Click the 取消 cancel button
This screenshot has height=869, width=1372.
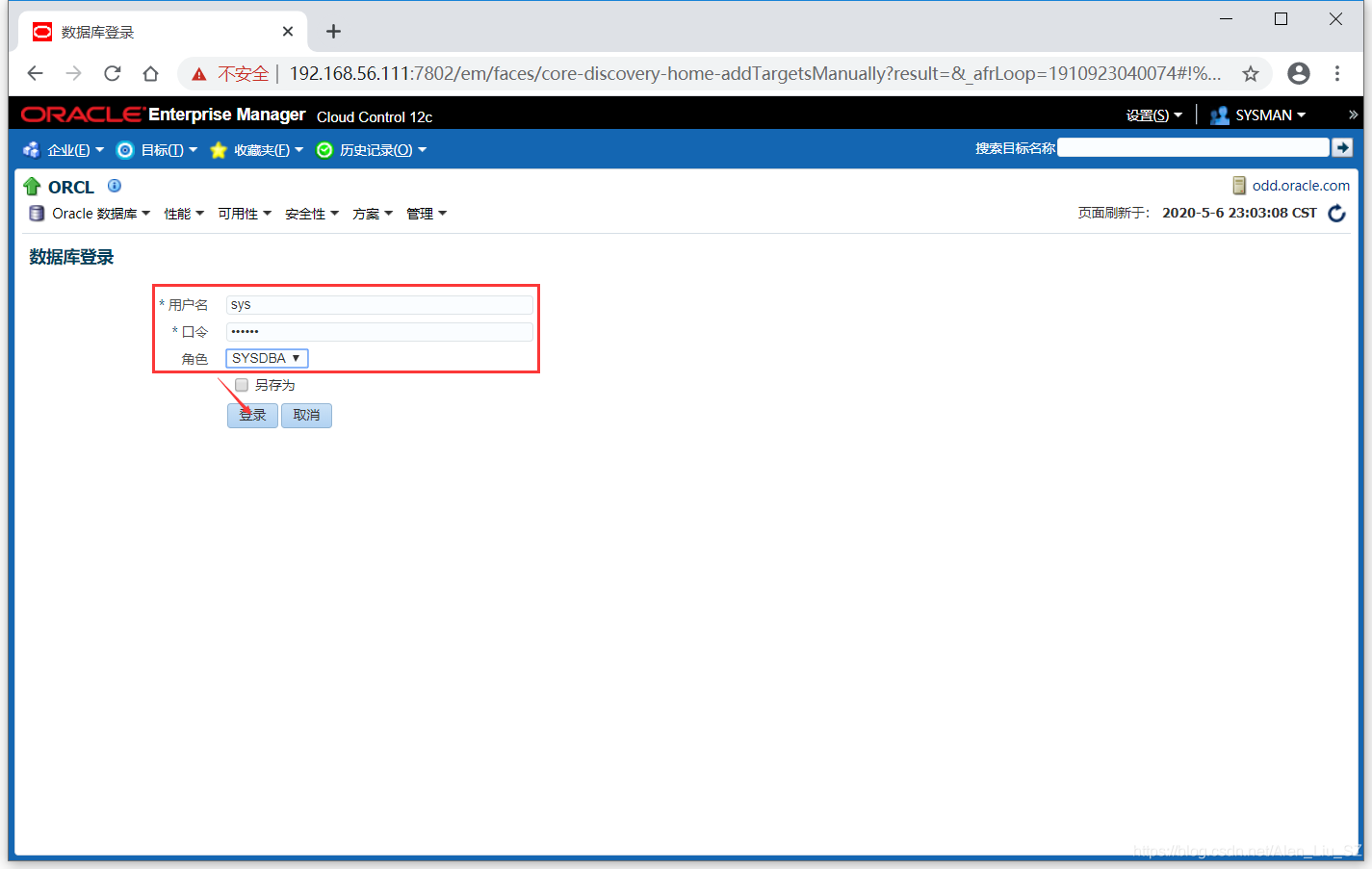coord(306,415)
